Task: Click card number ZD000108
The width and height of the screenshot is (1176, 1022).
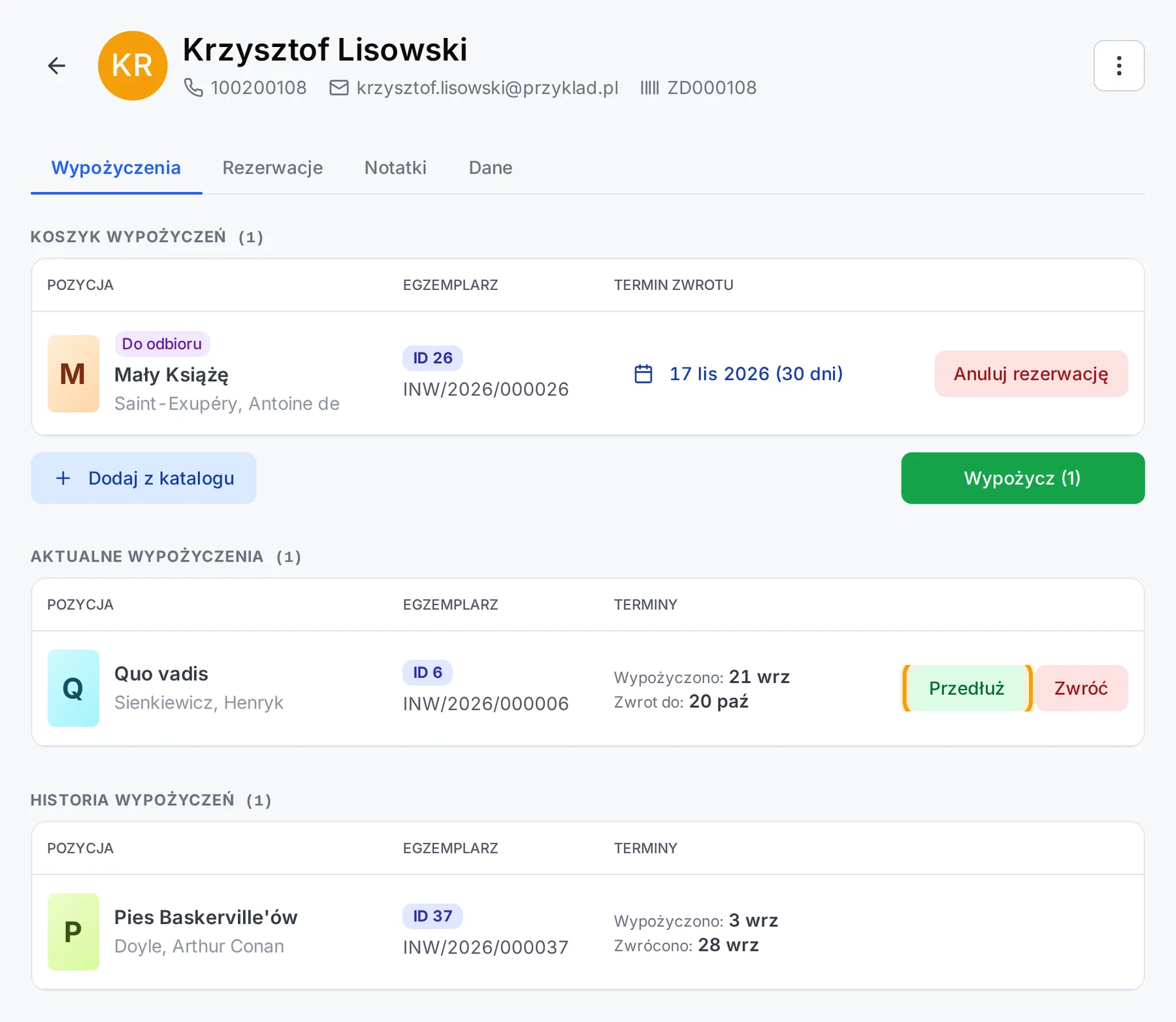Action: click(x=712, y=88)
